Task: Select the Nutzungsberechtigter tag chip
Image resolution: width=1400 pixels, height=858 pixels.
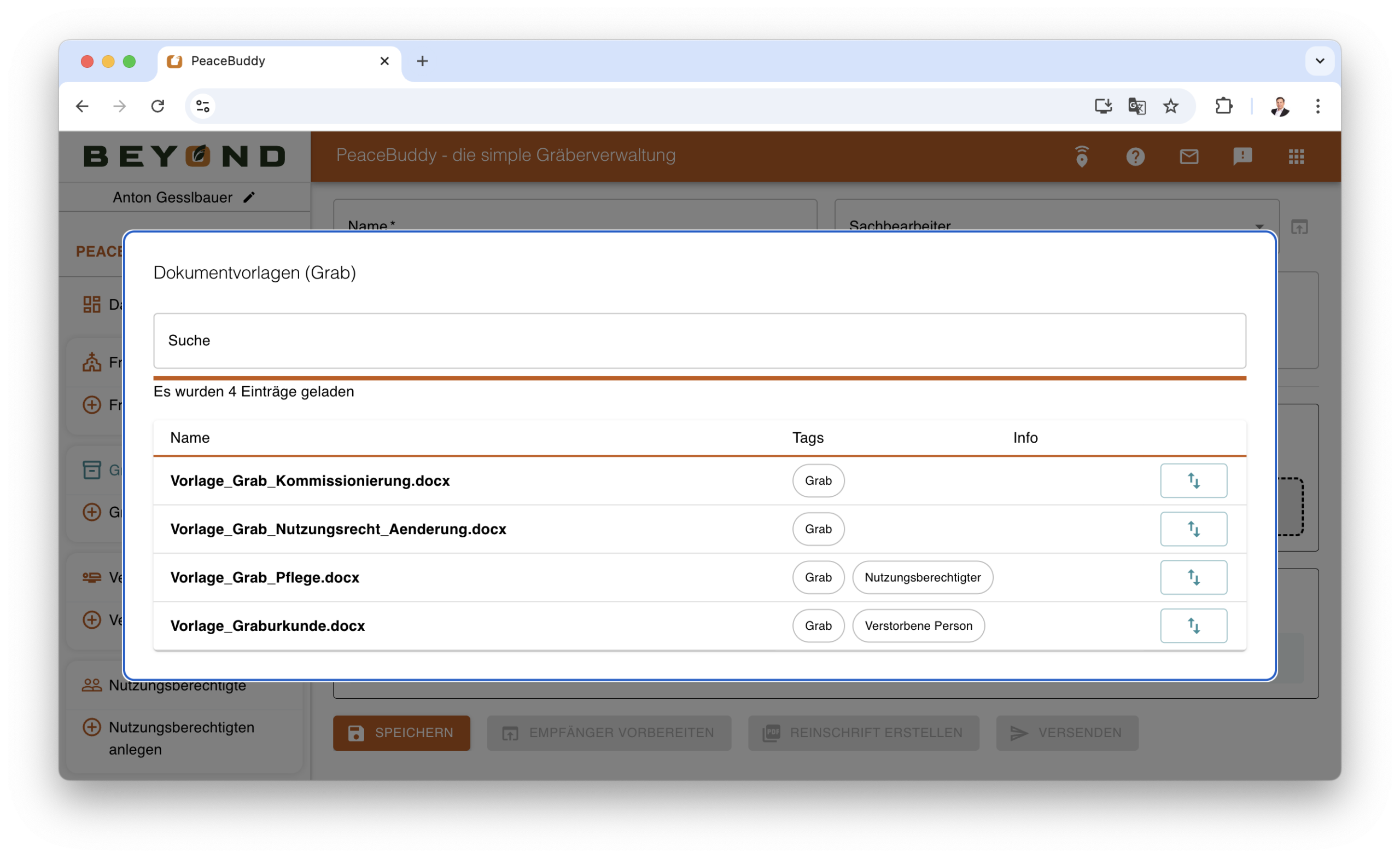Action: 922,577
